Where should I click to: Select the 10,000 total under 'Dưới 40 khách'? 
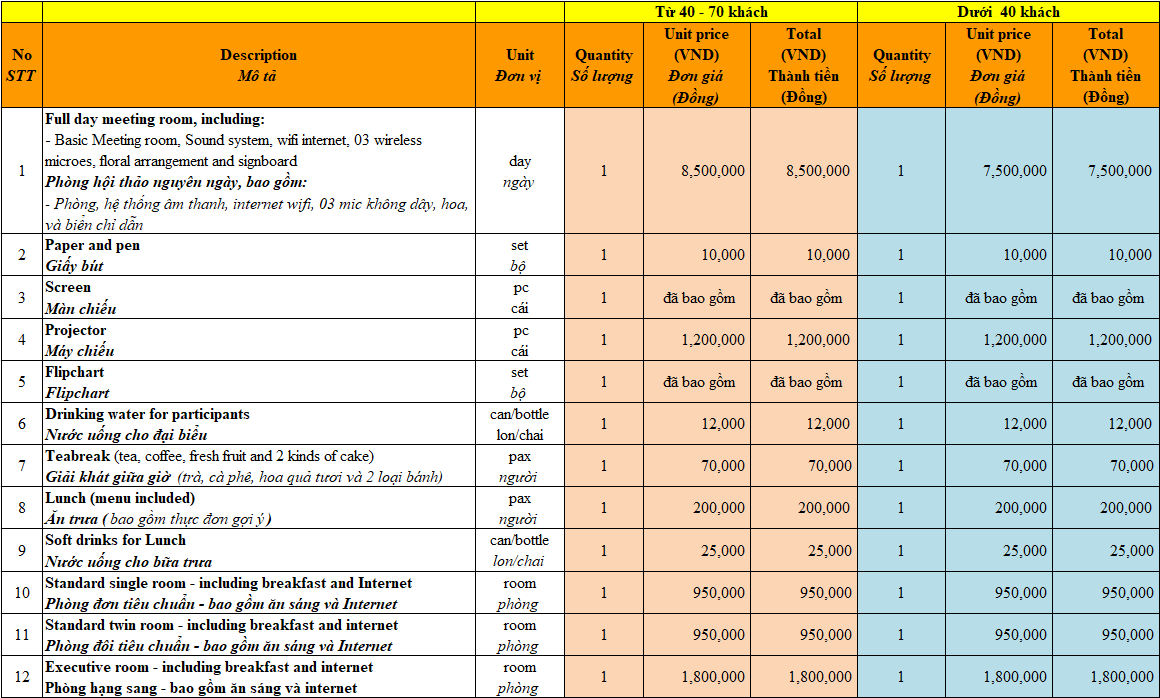(1106, 255)
